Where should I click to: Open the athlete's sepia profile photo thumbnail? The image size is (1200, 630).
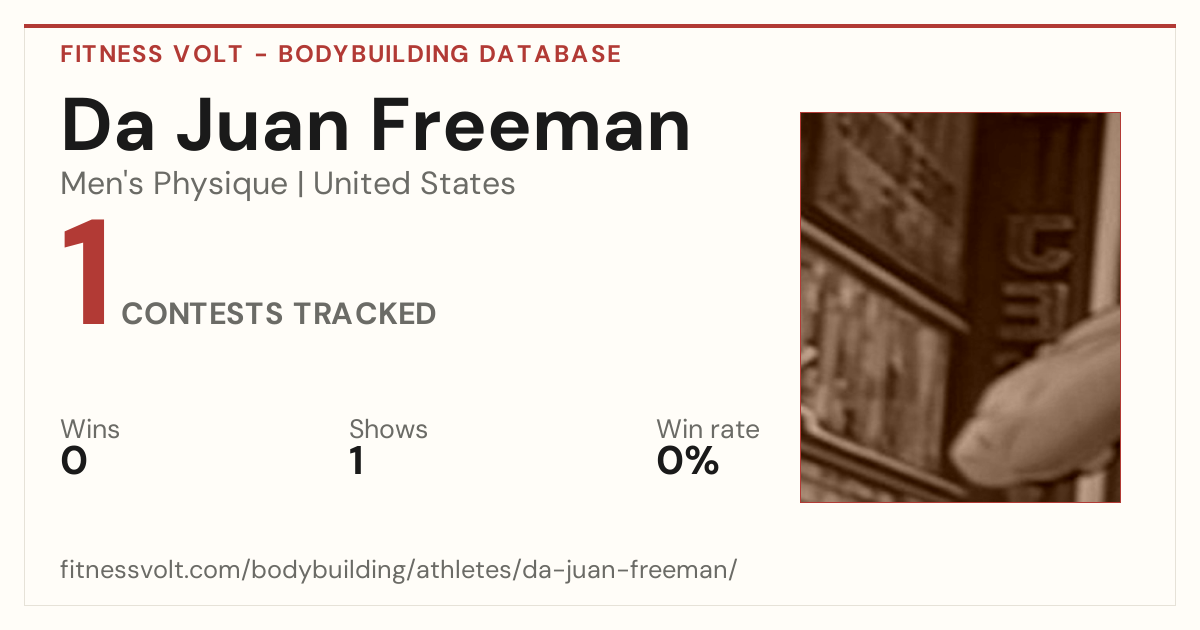tap(960, 307)
